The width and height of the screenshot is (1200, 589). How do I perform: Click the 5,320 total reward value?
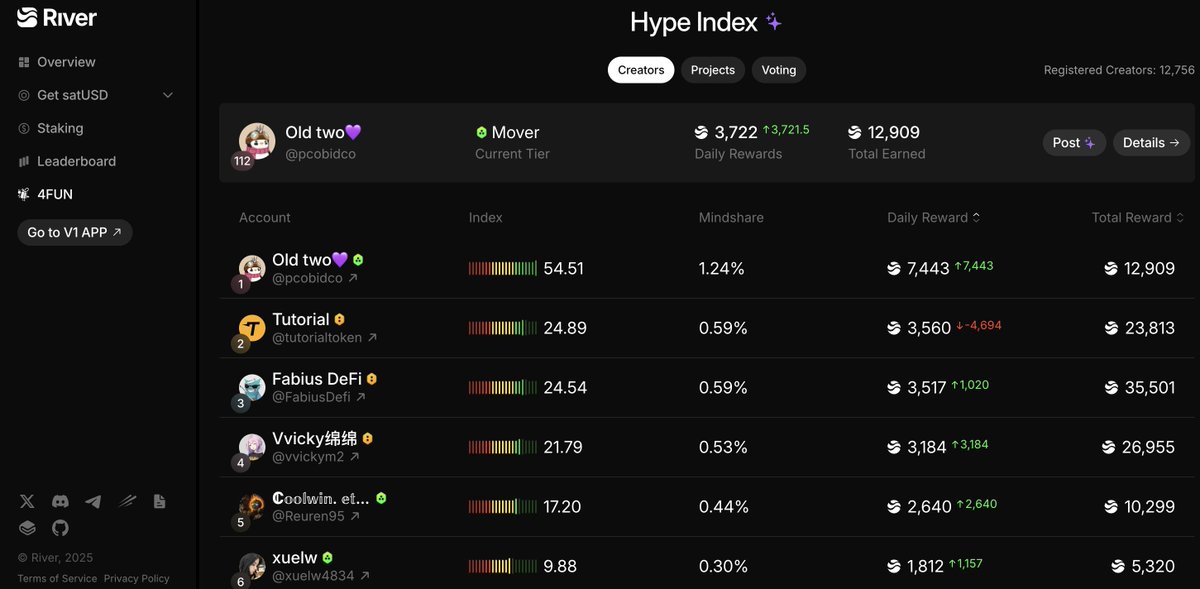pos(1153,567)
